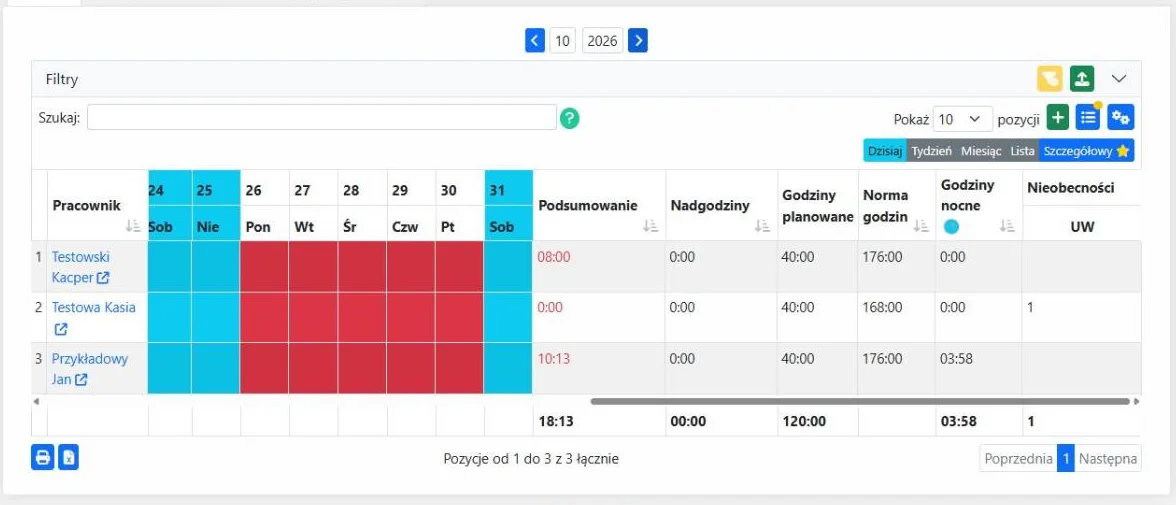The image size is (1176, 505).
Task: Click the blue print icon button
Action: [x=43, y=458]
